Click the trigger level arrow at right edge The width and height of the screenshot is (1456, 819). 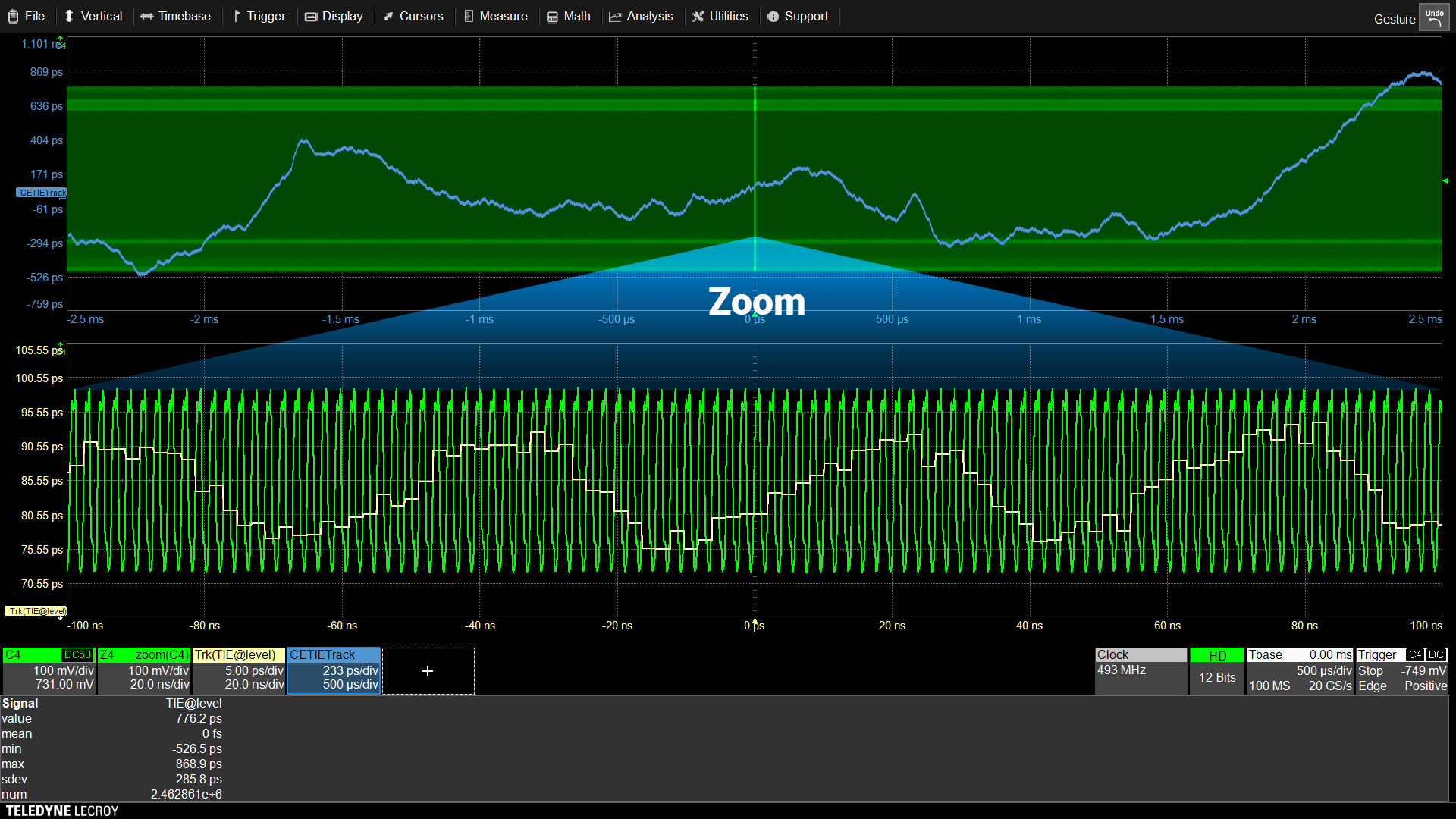(1445, 180)
